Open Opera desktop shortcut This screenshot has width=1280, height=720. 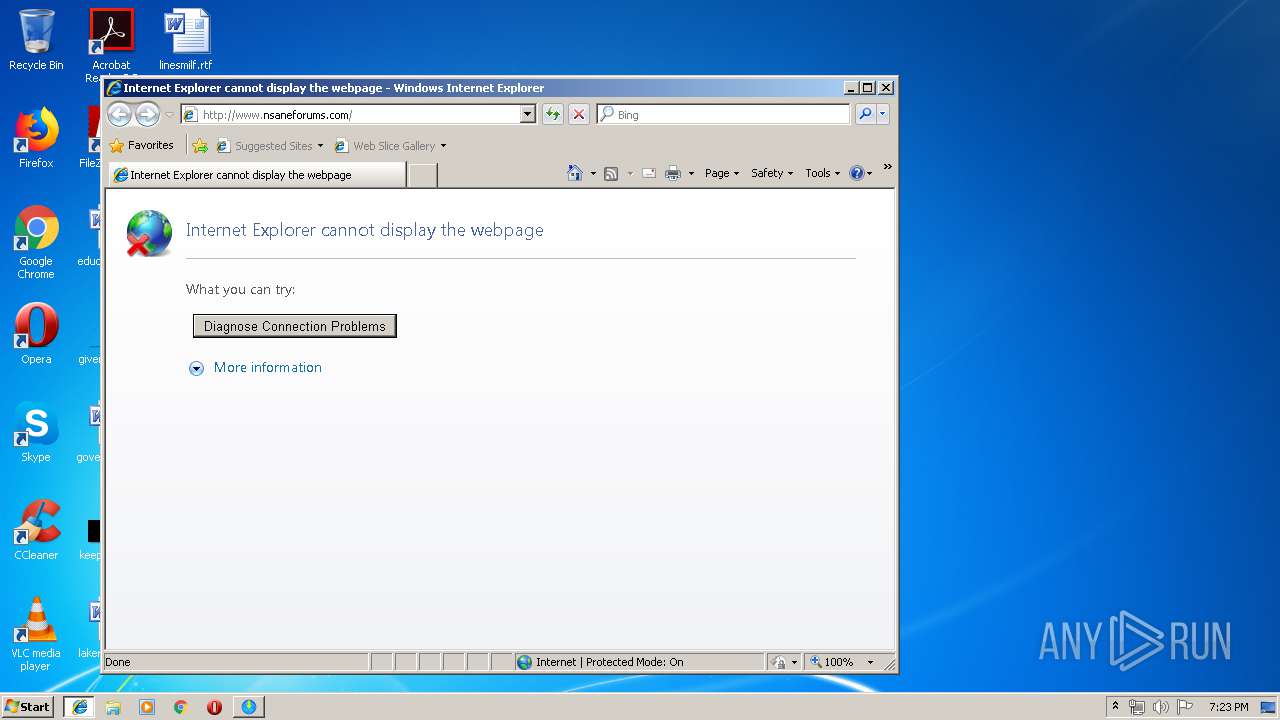(36, 334)
